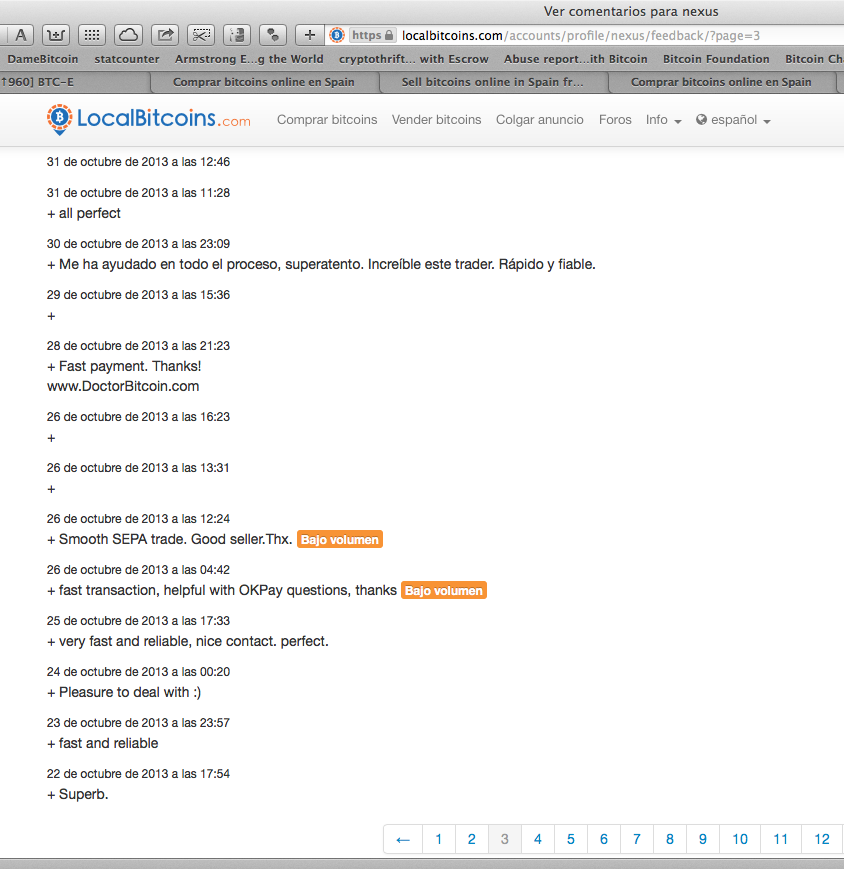Click Bajo volumen badge on SEPA trade comment
This screenshot has height=869, width=844.
[340, 539]
